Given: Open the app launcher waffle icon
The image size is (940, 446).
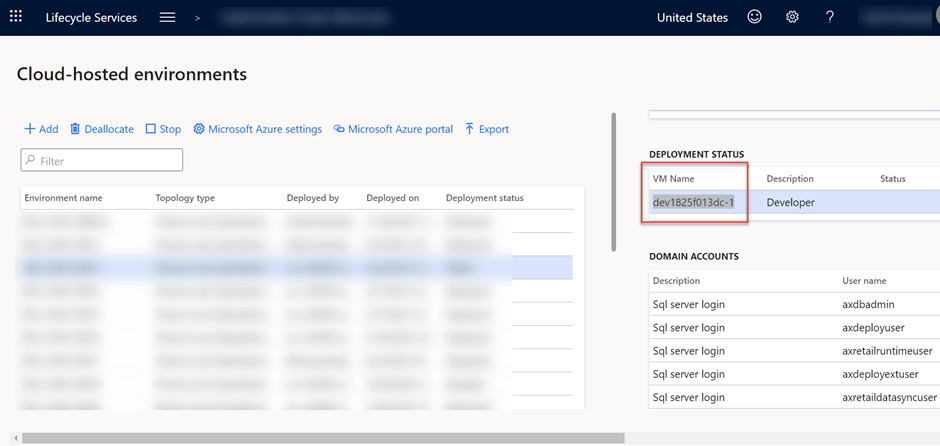Looking at the screenshot, I should click(x=16, y=17).
